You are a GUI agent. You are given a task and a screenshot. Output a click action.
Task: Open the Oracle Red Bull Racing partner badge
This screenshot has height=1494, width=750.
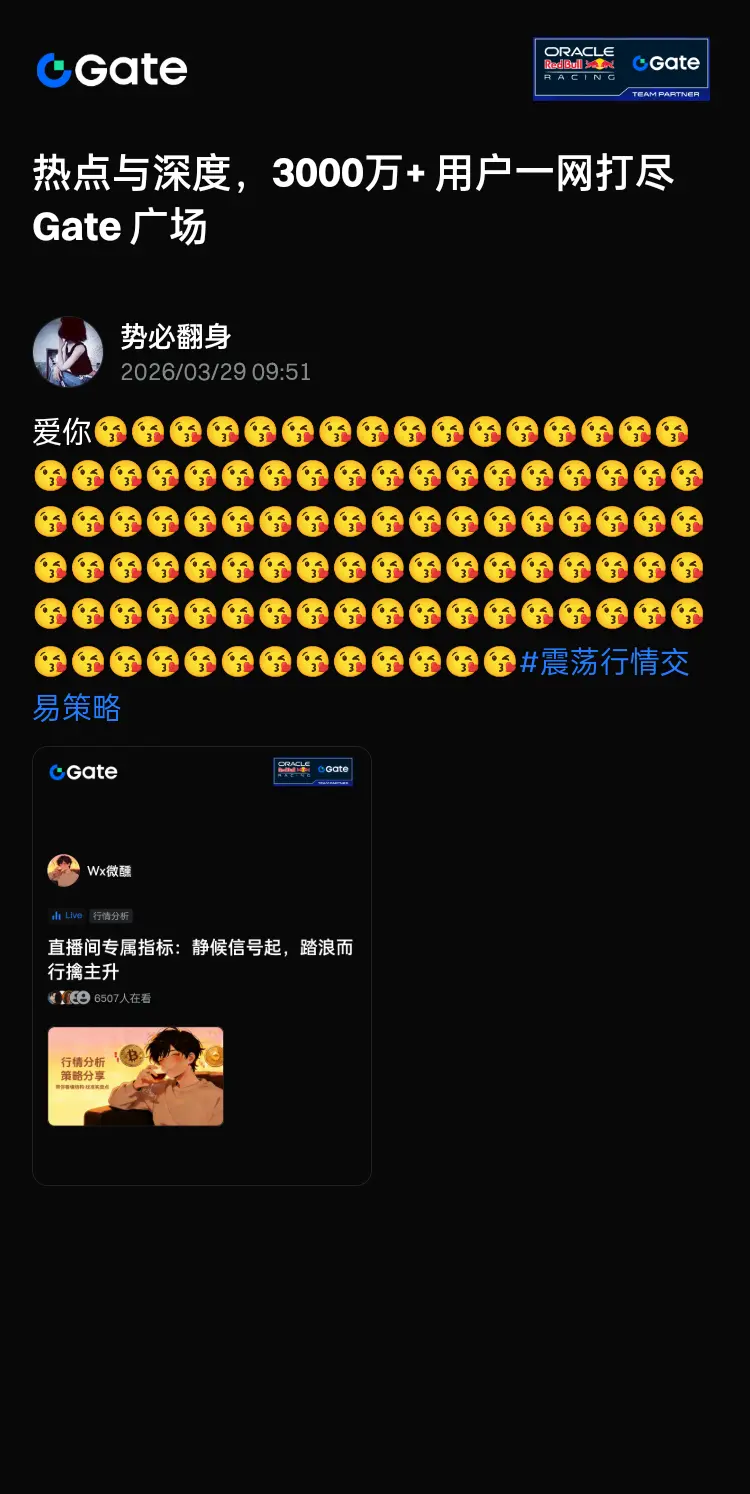[x=621, y=69]
